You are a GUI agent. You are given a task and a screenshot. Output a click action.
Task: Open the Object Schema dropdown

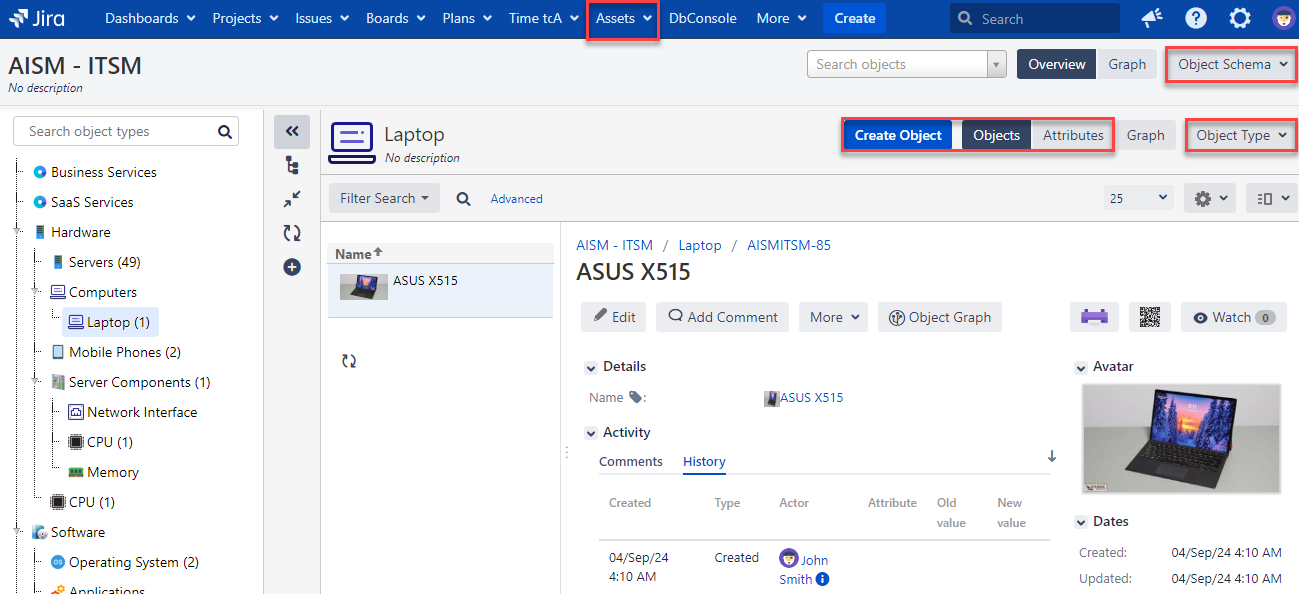[x=1232, y=64]
